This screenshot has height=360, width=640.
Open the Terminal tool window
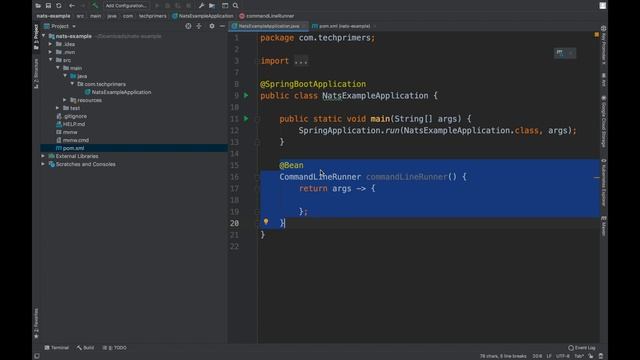coord(57,348)
